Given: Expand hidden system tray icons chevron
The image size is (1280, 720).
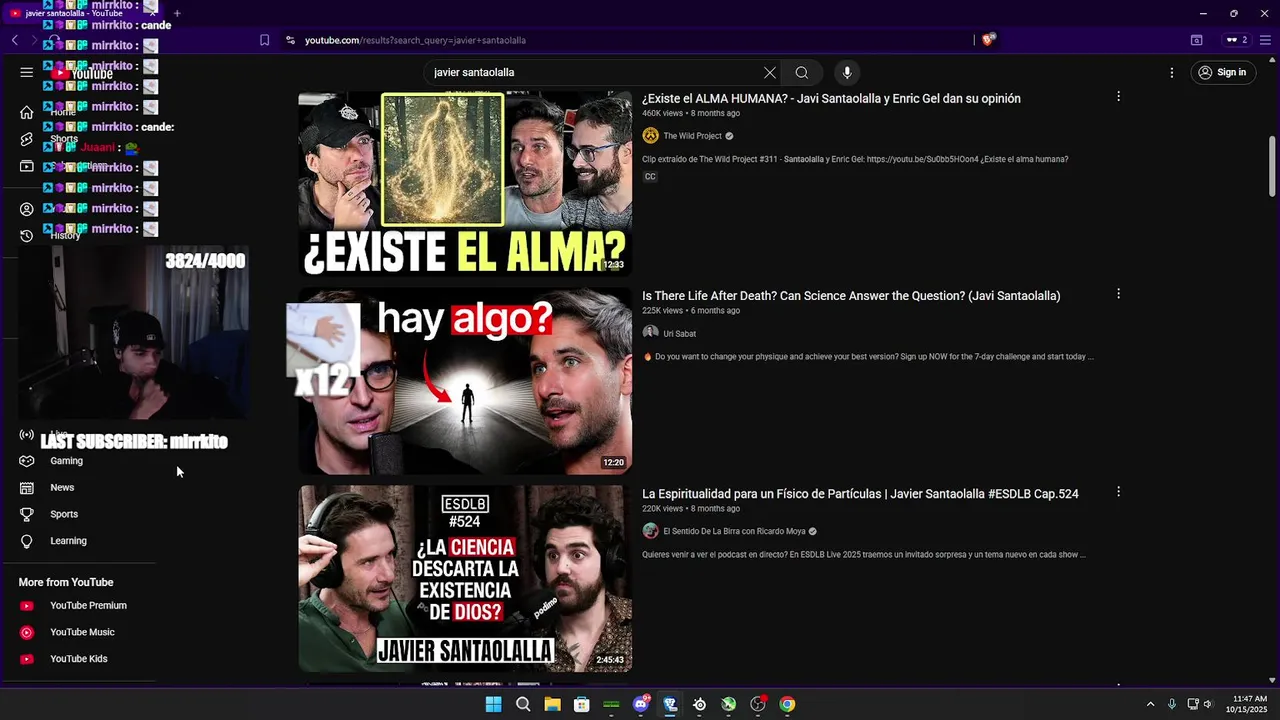Looking at the screenshot, I should click(1150, 704).
